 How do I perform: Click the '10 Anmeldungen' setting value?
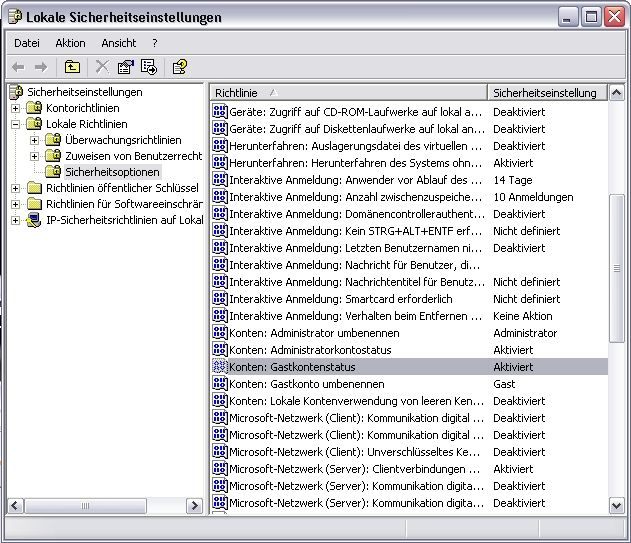point(533,197)
